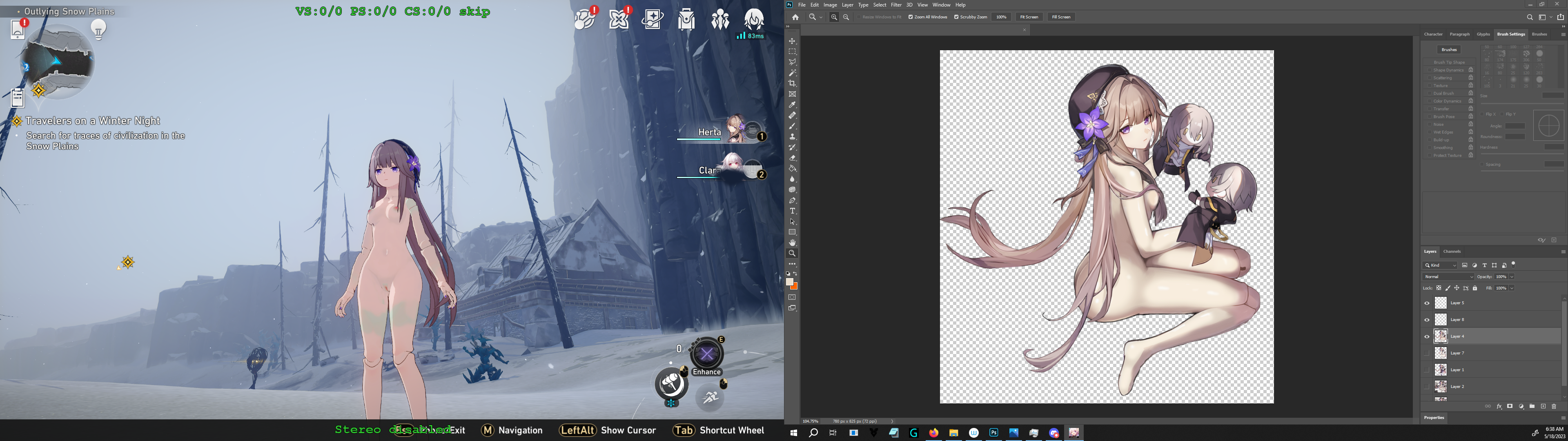1568x441 pixels.
Task: Open the Layers panel menu
Action: (x=1563, y=252)
